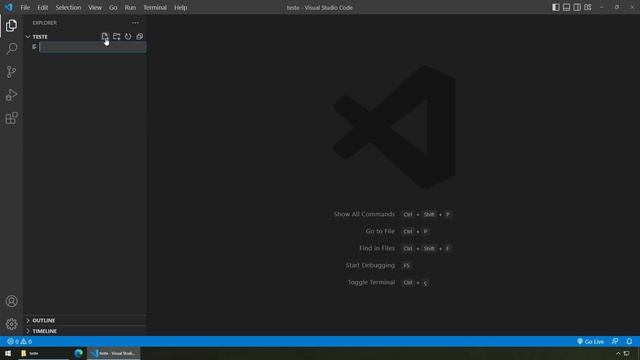
Task: Click the Show All Commands label
Action: pos(364,214)
